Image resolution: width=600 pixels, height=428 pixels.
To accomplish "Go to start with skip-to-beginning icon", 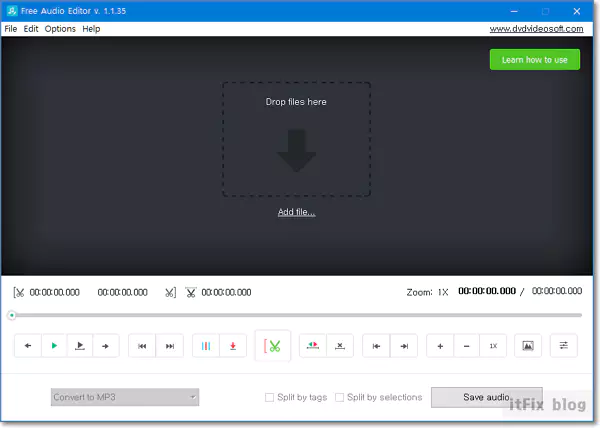I will point(376,346).
